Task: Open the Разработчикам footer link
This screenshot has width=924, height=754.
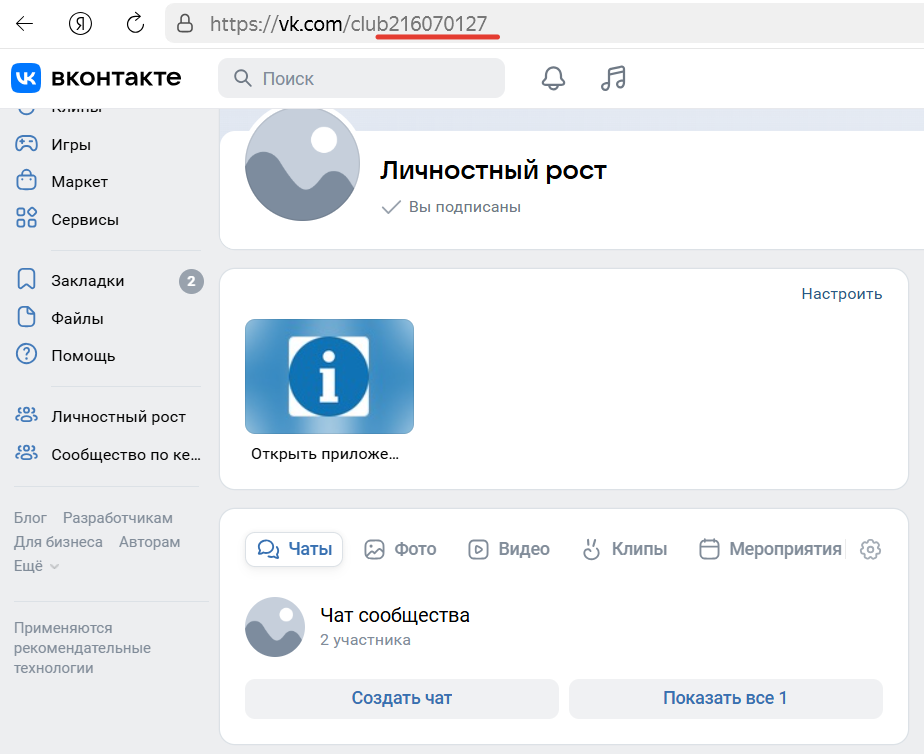Action: 118,518
